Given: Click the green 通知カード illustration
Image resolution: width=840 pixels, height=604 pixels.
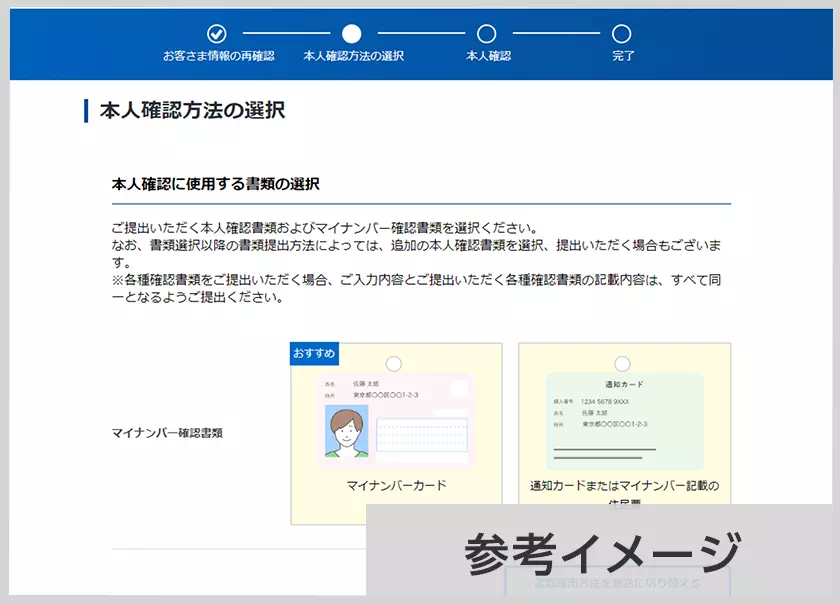Looking at the screenshot, I should click(x=624, y=421).
